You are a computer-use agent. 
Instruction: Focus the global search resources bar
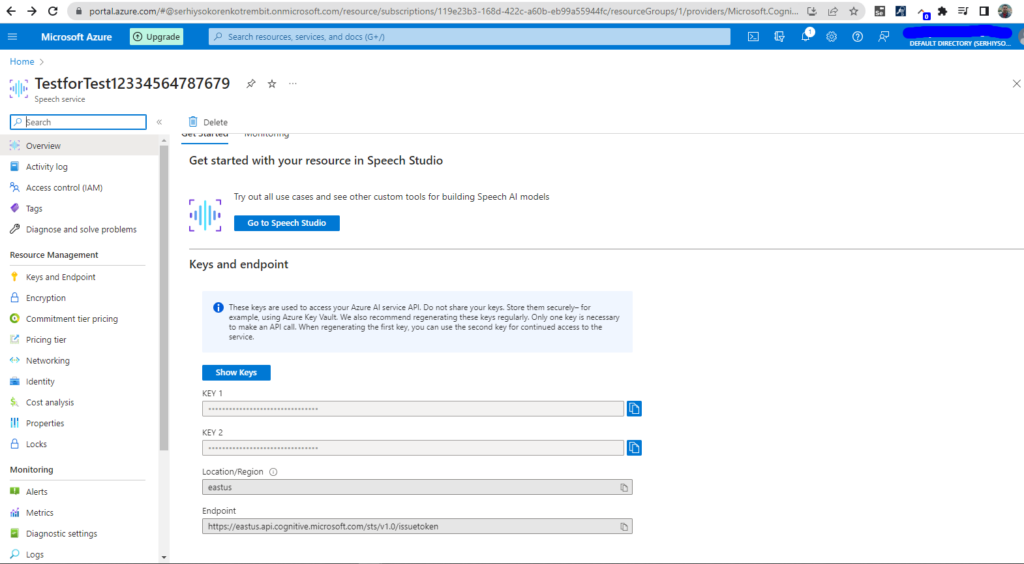tap(470, 37)
